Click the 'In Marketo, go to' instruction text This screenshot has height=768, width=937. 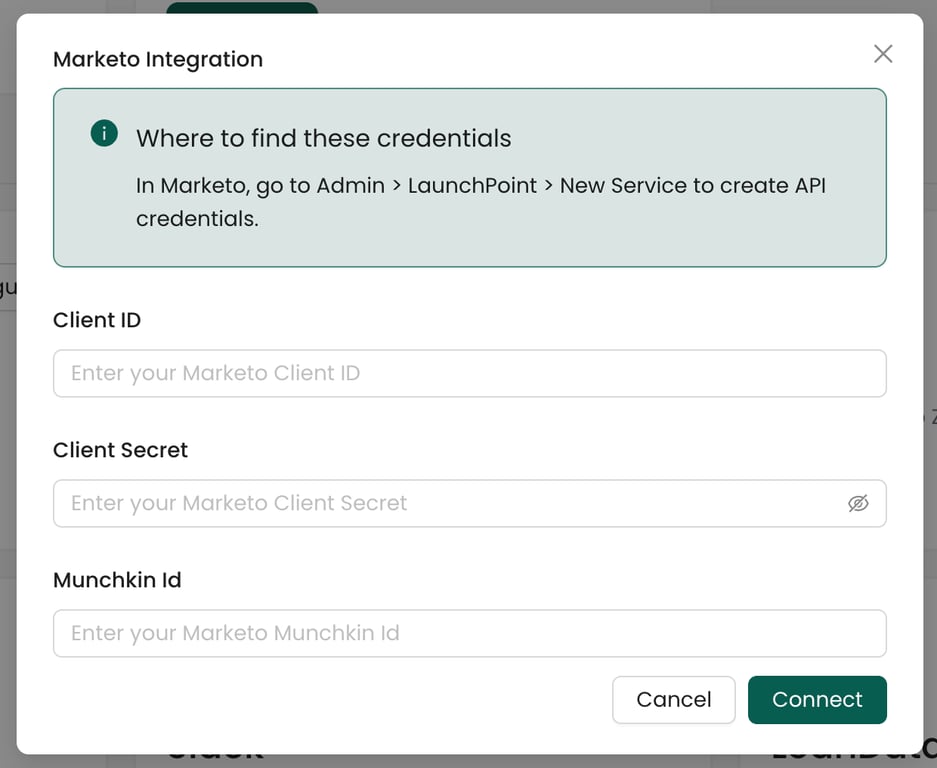pos(223,186)
